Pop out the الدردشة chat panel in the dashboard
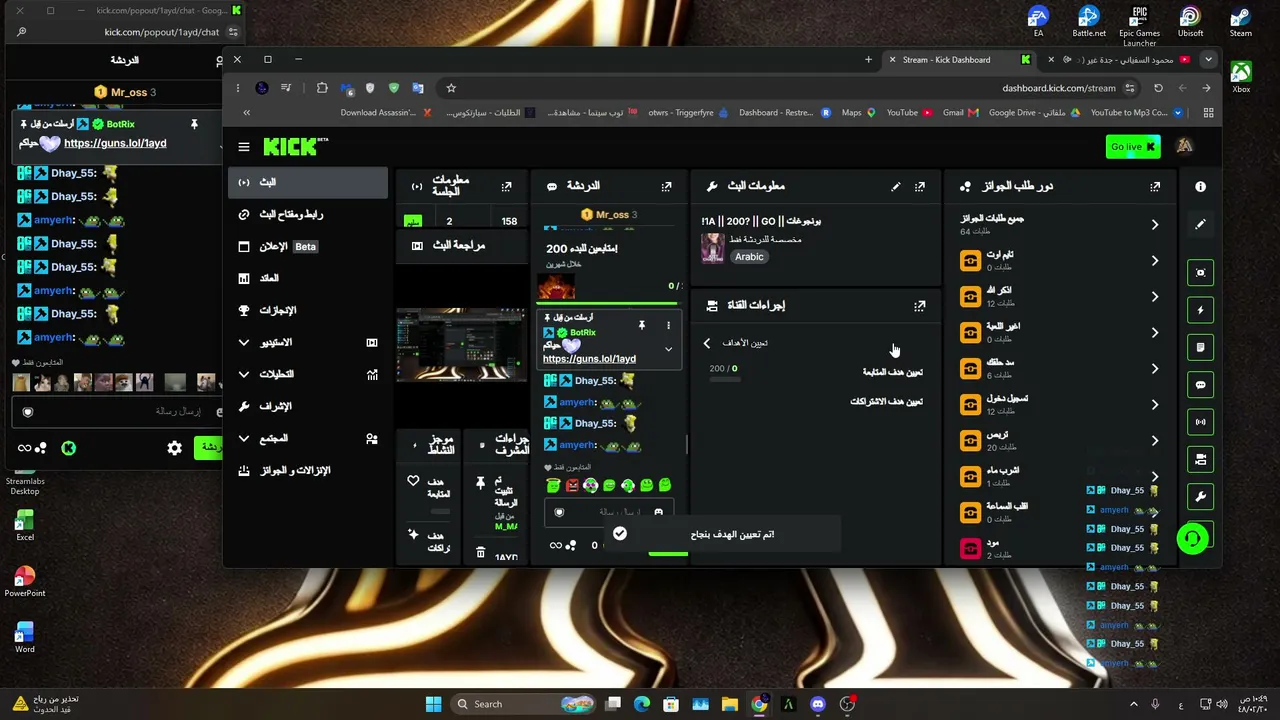 pos(666,186)
